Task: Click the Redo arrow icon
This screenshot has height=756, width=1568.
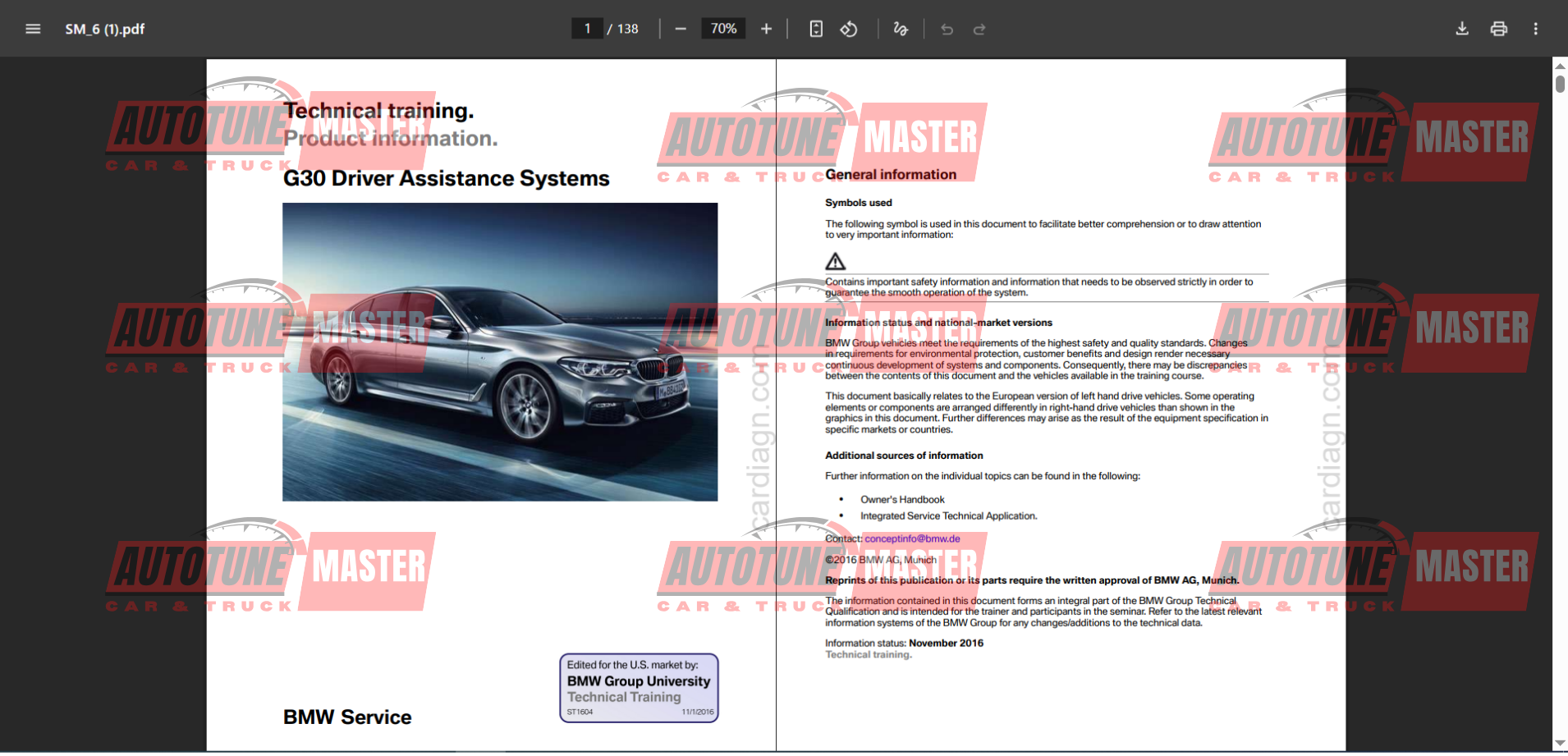Action: click(979, 29)
